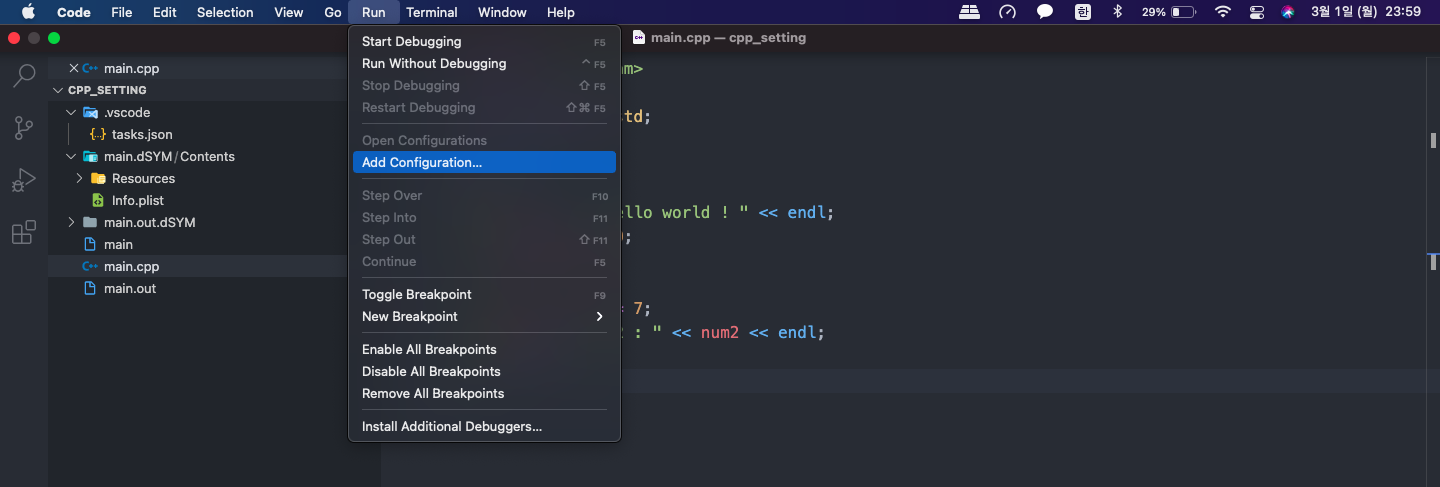Close main.cpp in Open Editors

tap(73, 69)
